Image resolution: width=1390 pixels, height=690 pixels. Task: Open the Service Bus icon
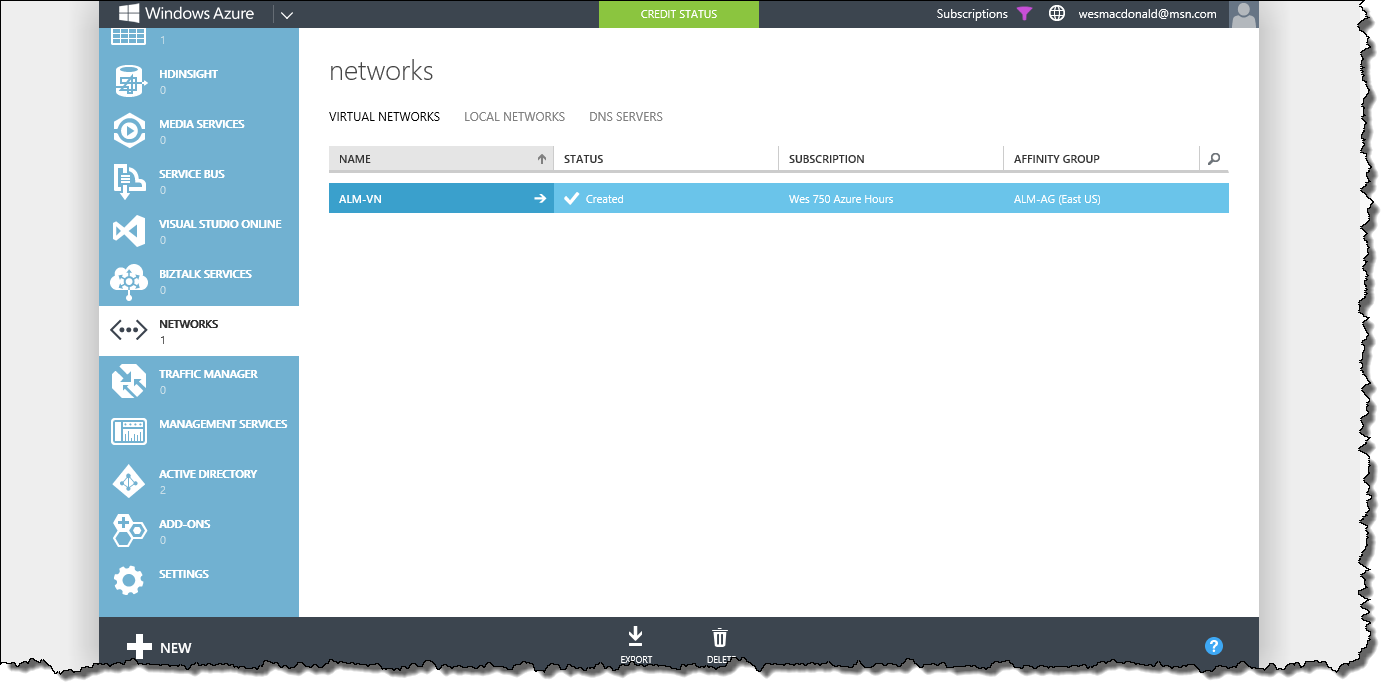pyautogui.click(x=129, y=182)
